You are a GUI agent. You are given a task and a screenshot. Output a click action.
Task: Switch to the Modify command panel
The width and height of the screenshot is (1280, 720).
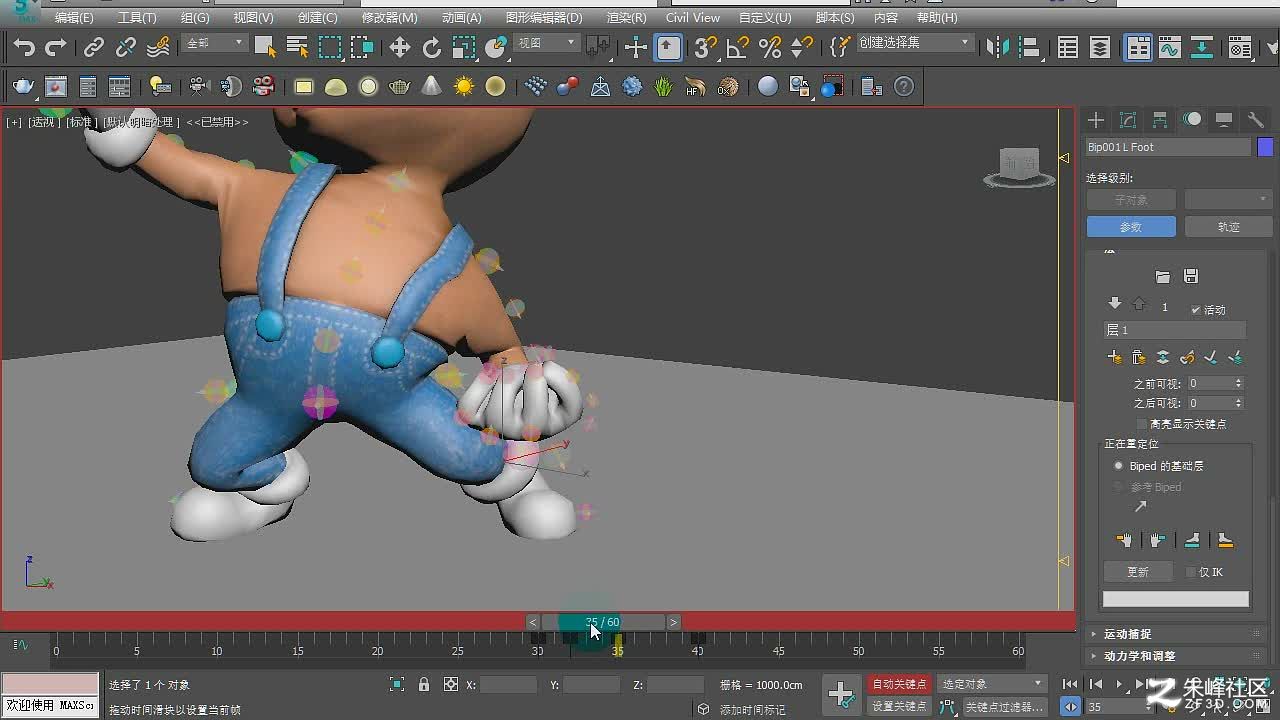point(1128,120)
